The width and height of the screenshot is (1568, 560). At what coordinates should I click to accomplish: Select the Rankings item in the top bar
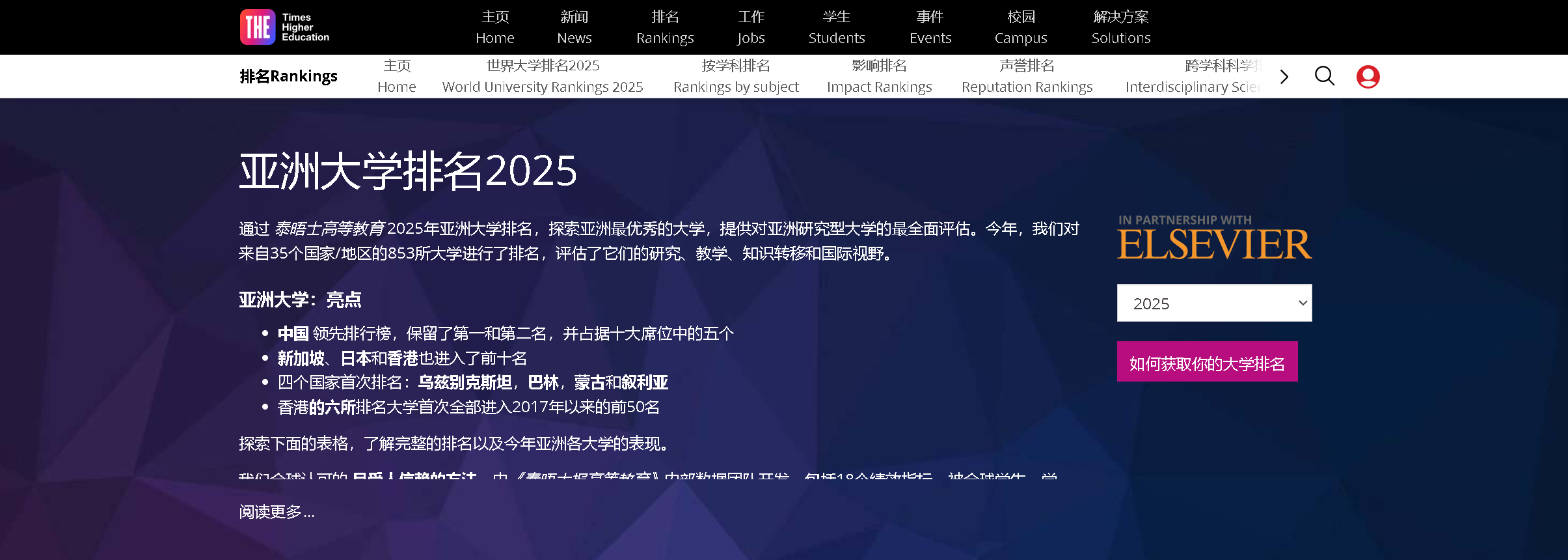click(x=665, y=27)
